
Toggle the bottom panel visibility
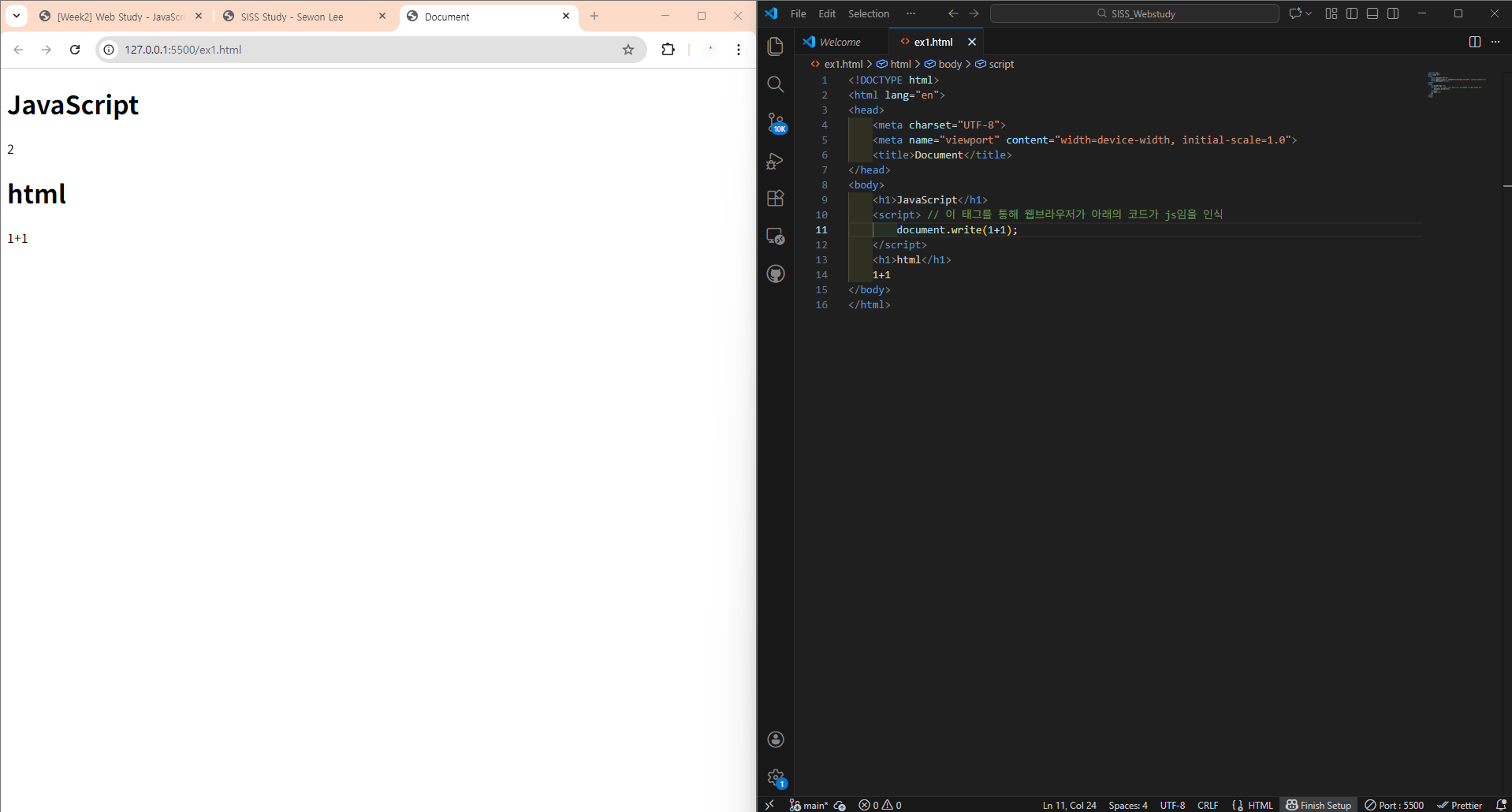(1372, 13)
